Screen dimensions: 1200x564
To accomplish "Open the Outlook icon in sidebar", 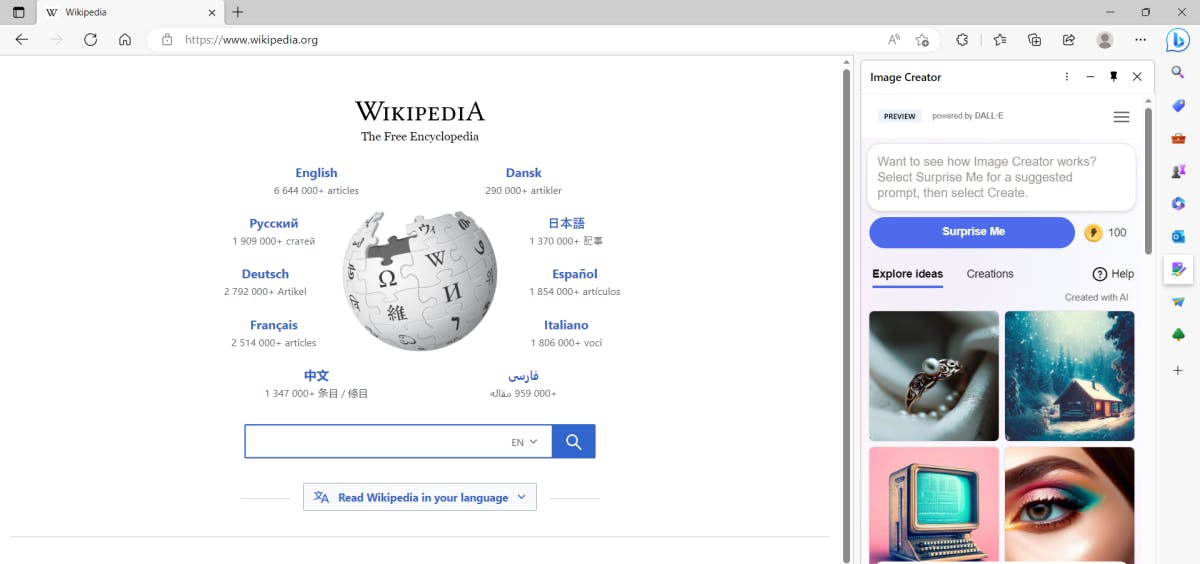I will [x=1178, y=236].
